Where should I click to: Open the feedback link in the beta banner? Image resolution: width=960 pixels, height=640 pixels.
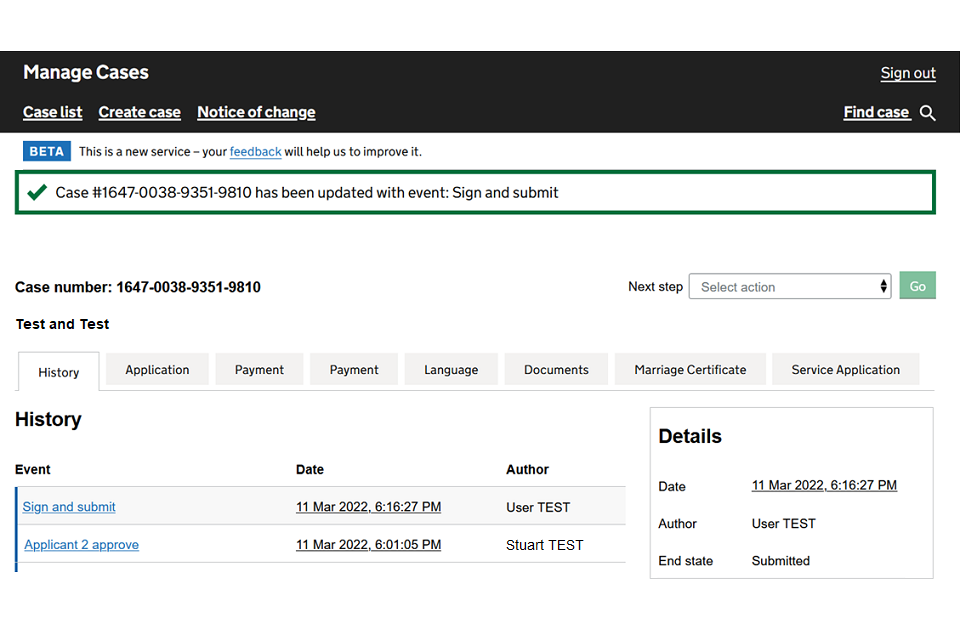[255, 152]
